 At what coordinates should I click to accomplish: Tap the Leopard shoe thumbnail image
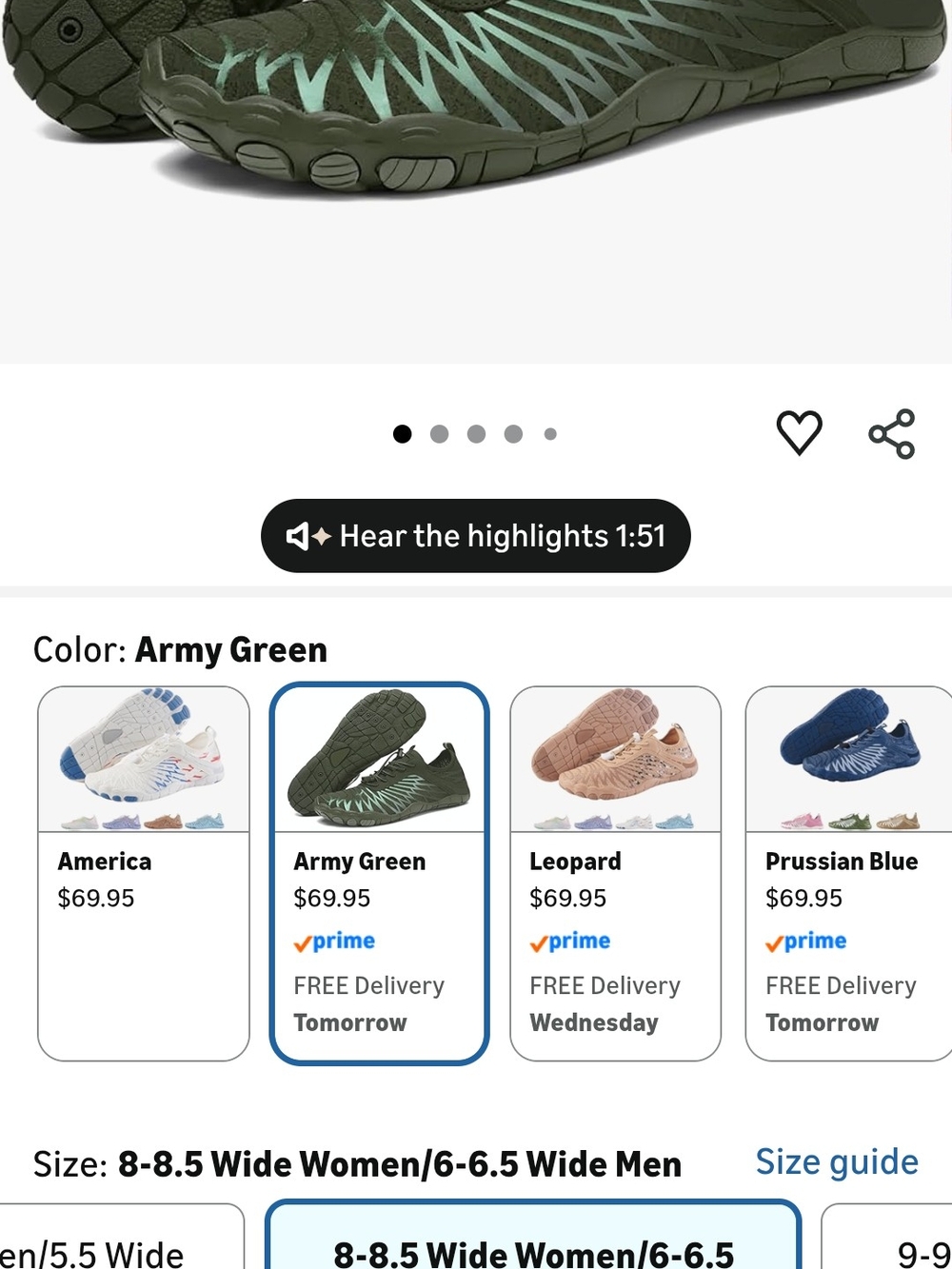[x=616, y=759]
